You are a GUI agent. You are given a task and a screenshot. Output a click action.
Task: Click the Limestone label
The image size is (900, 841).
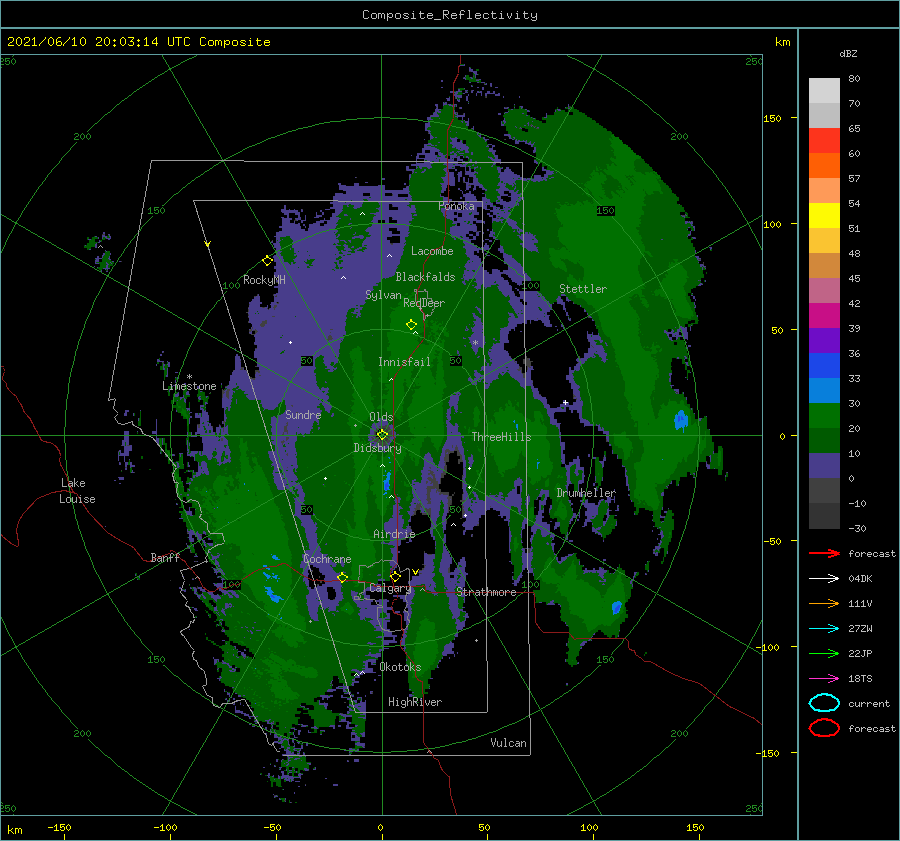189,386
